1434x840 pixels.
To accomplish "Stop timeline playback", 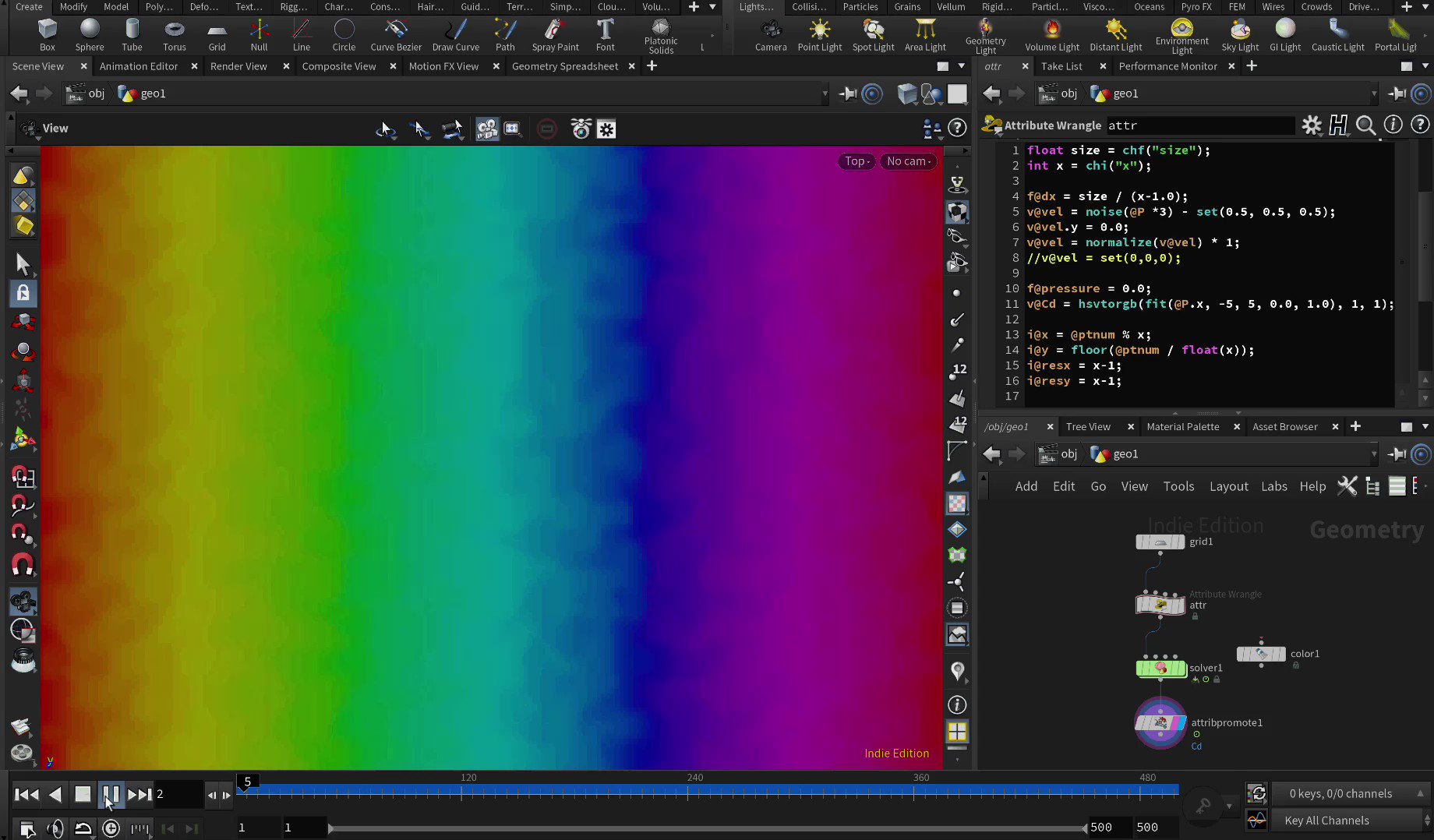I will point(83,795).
